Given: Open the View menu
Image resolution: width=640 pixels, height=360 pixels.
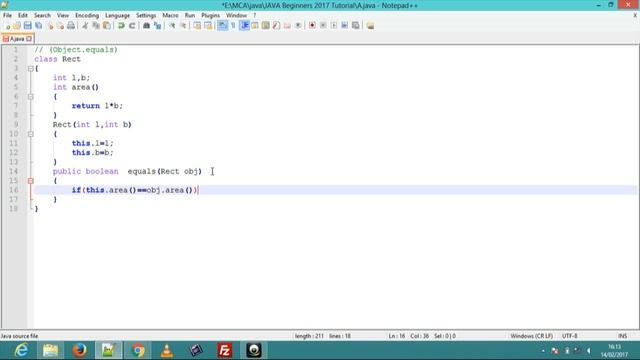Looking at the screenshot, I should click(62, 16).
